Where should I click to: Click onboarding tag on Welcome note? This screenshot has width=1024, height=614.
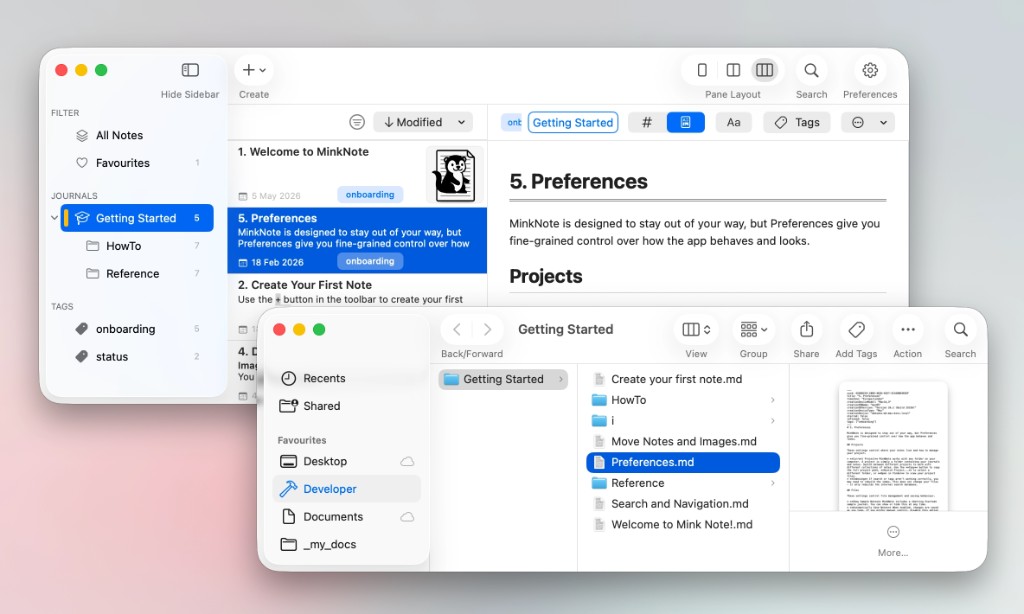[370, 195]
